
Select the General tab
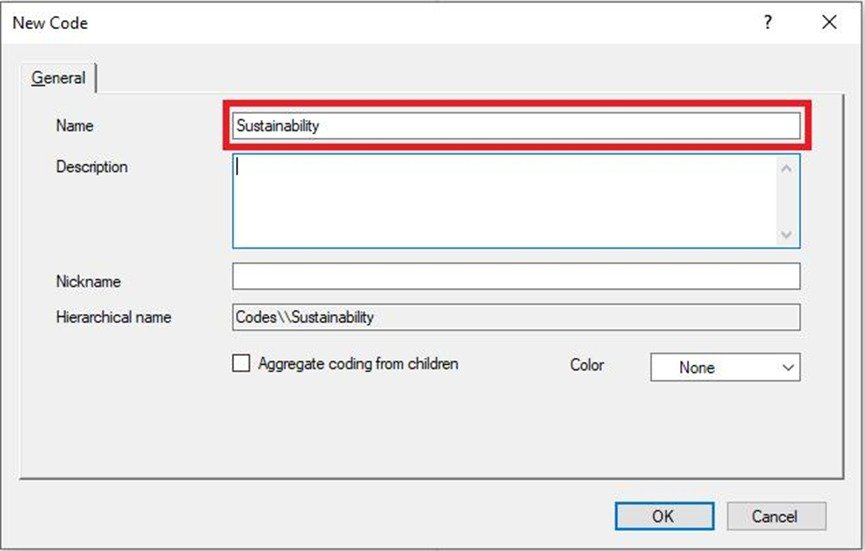point(58,78)
